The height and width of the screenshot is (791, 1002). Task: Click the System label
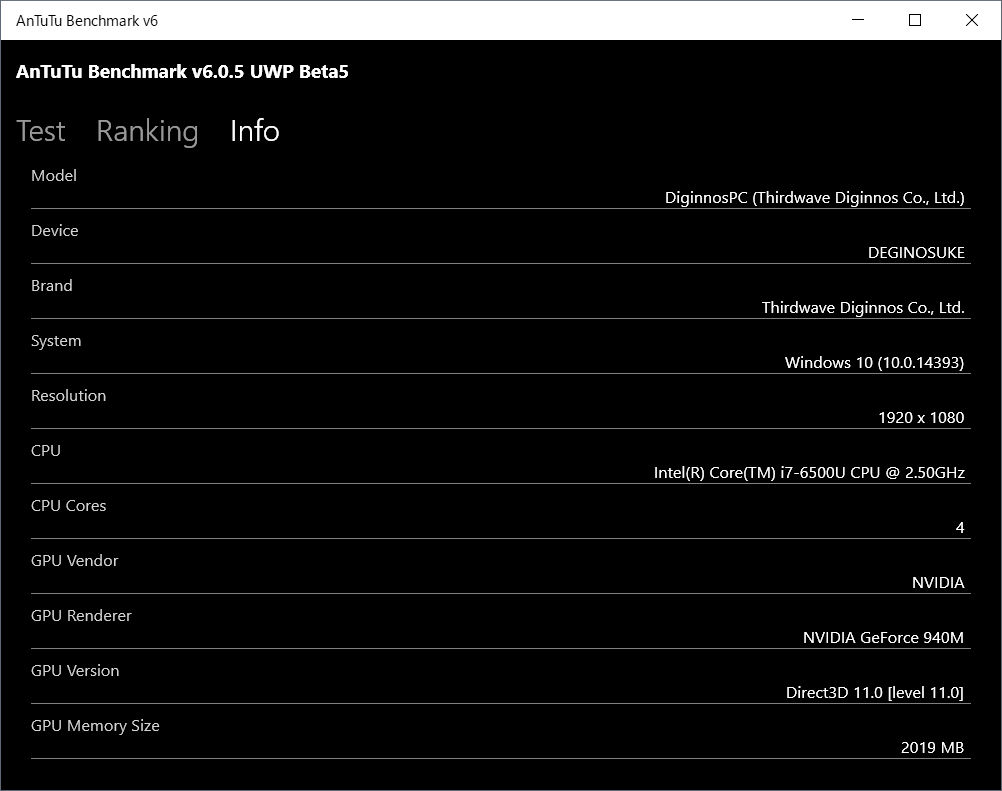[x=56, y=341]
